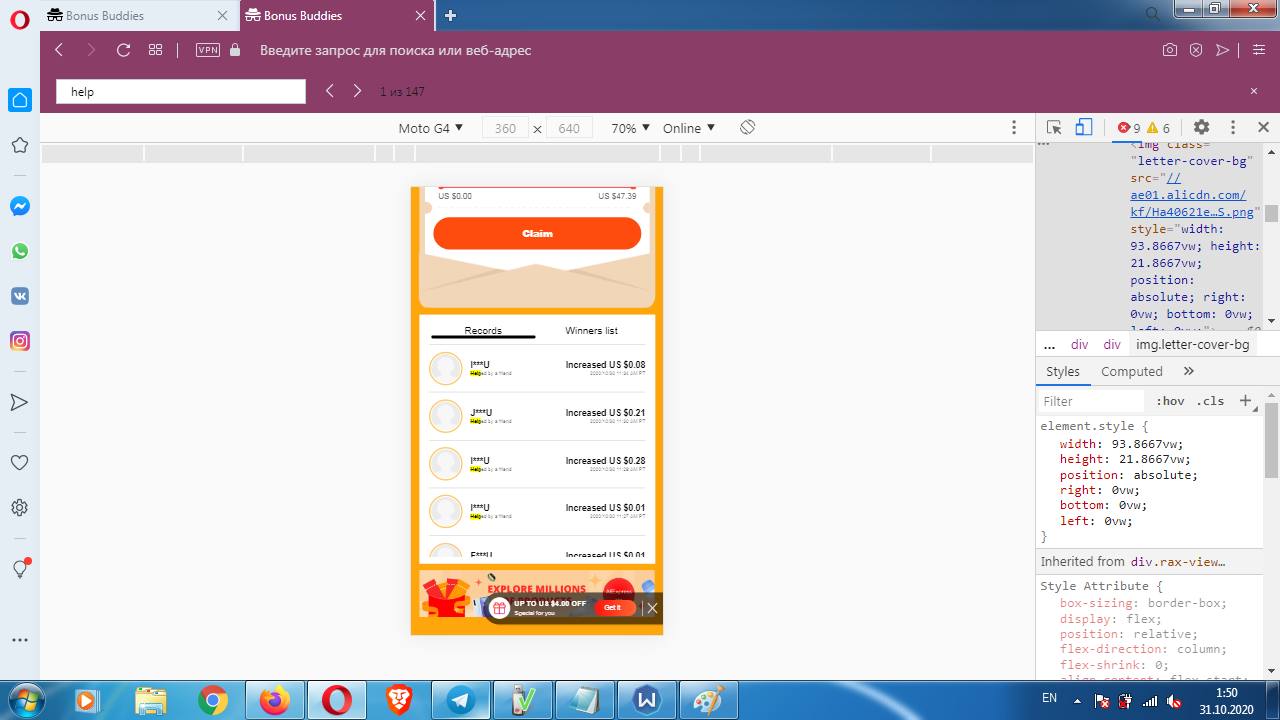This screenshot has width=1280, height=720.
Task: Open Instagram in the sidebar
Action: [19, 341]
